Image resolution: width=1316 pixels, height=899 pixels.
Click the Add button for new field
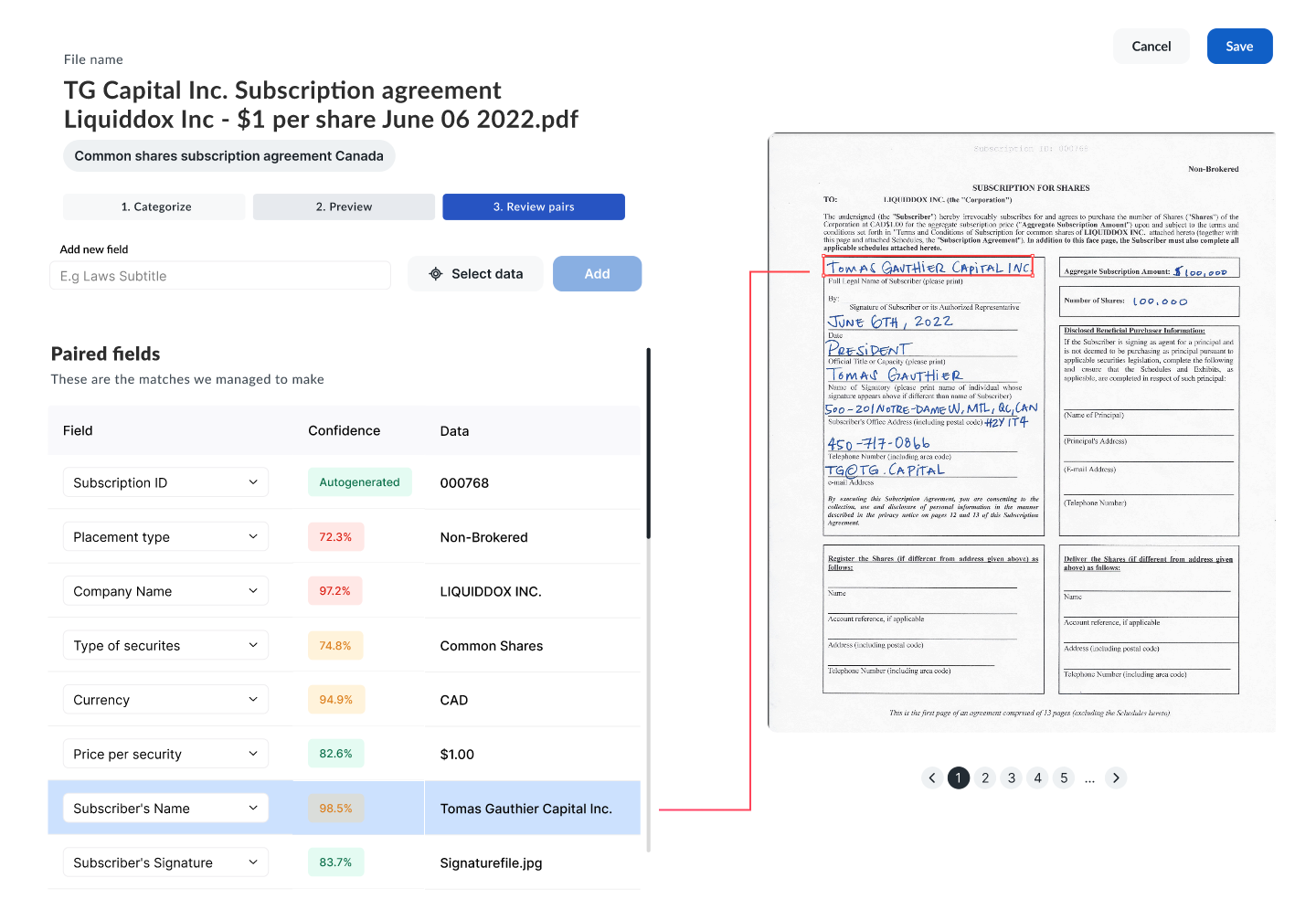597,274
